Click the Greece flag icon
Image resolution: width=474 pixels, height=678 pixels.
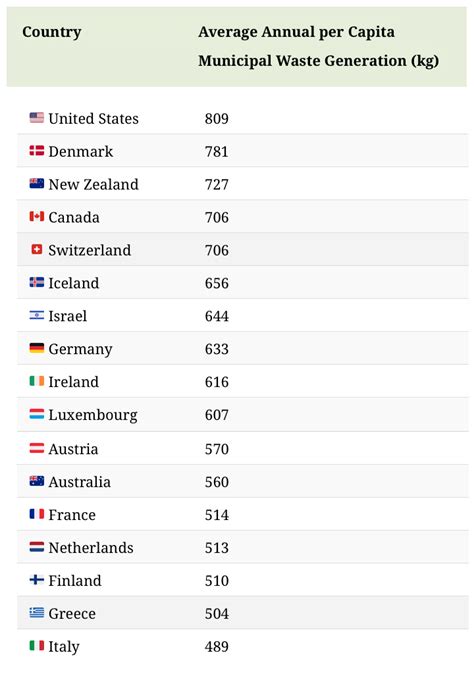[37, 612]
